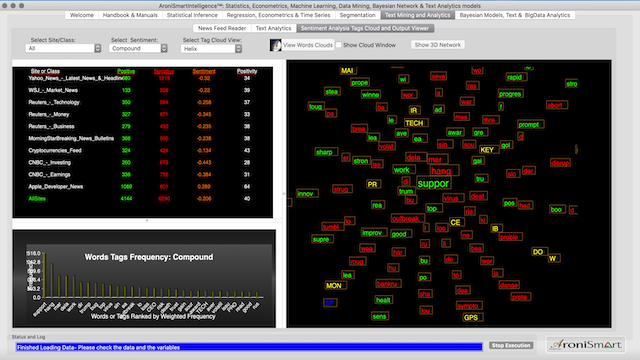The width and height of the screenshot is (640, 360).
Task: Click the View Words Clouds button
Action: click(x=308, y=45)
